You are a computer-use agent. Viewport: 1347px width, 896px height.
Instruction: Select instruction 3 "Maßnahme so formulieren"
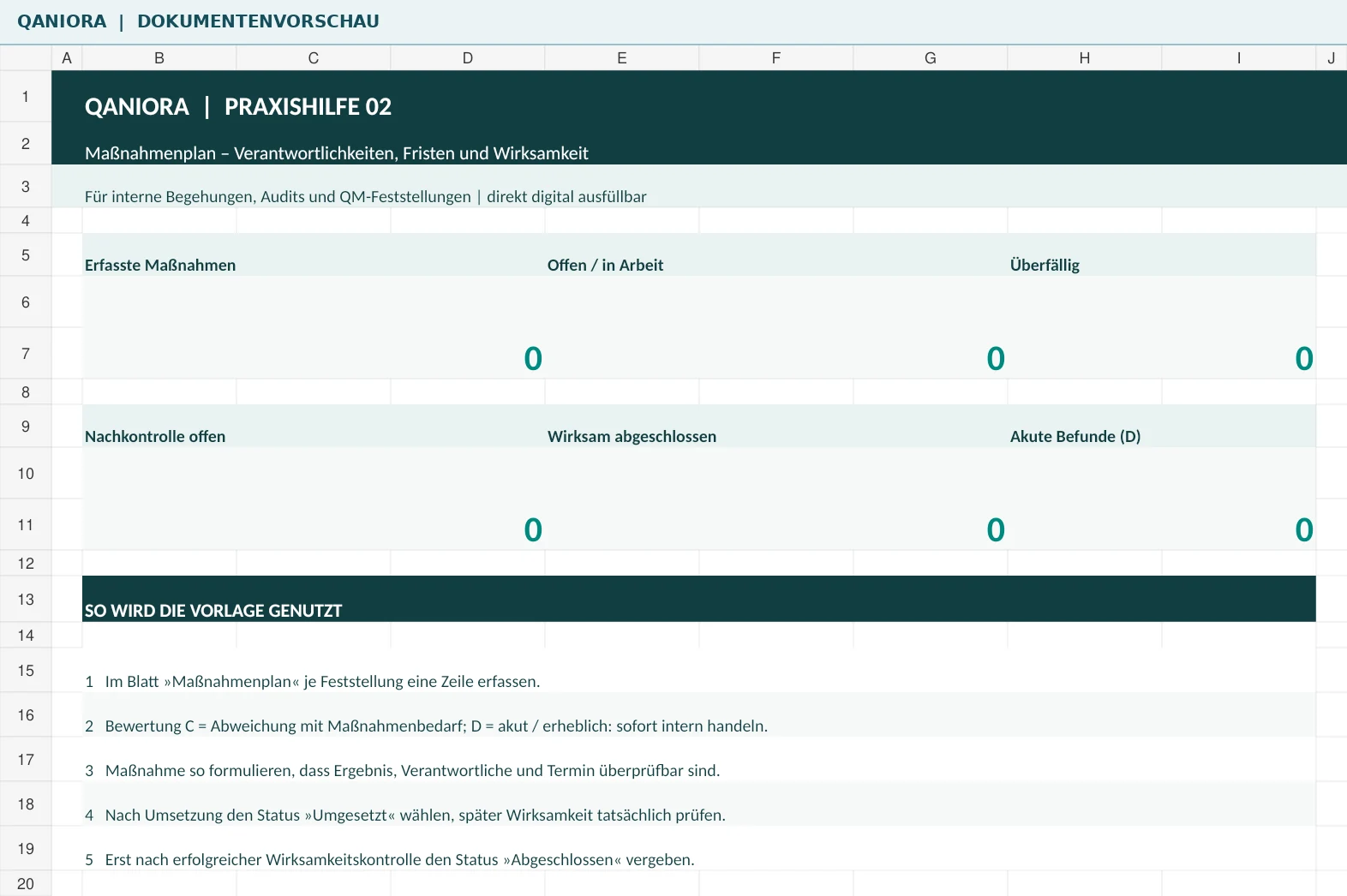403,771
